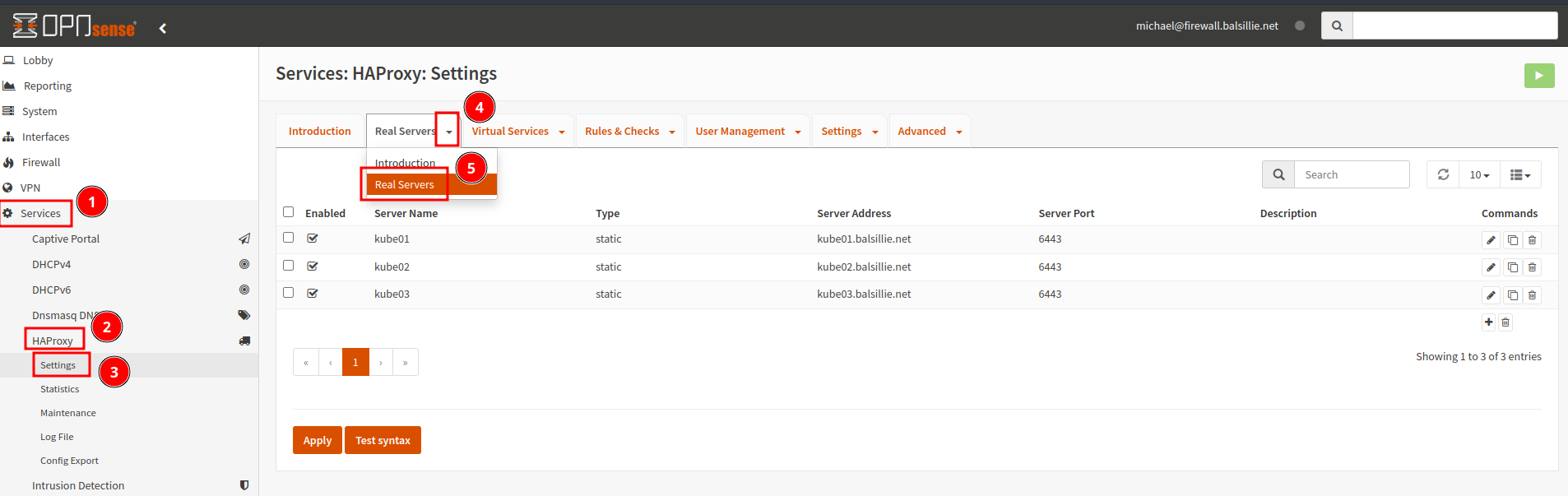This screenshot has height=496, width=1568.
Task: Select the kube01 row checkbox
Action: (x=288, y=237)
